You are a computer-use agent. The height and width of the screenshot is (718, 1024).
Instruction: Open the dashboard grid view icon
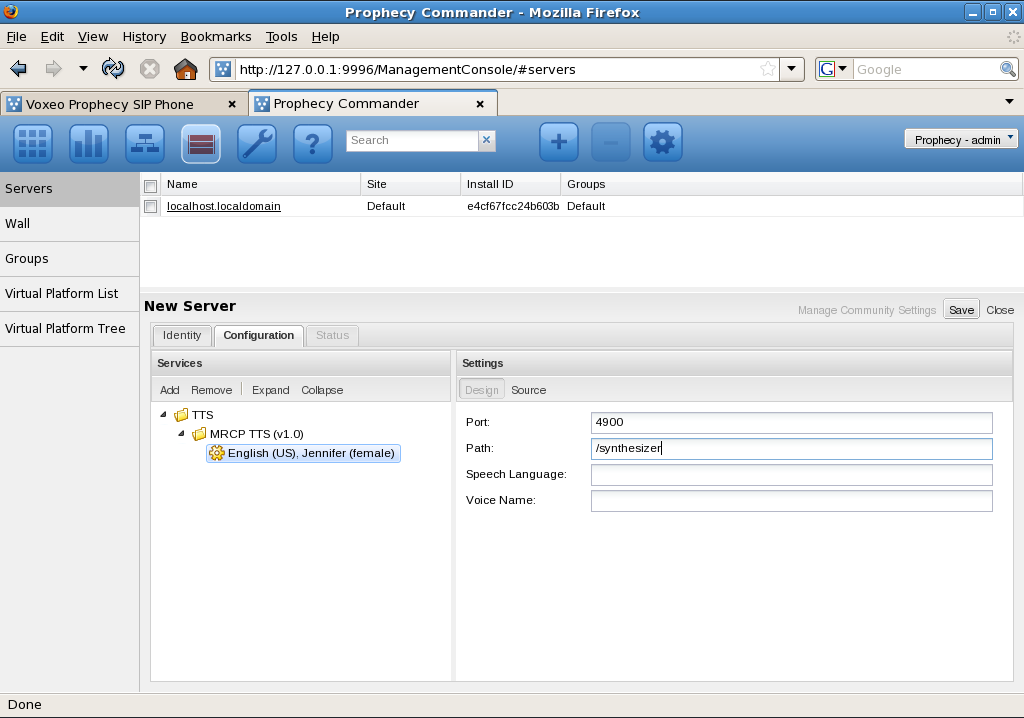point(33,143)
